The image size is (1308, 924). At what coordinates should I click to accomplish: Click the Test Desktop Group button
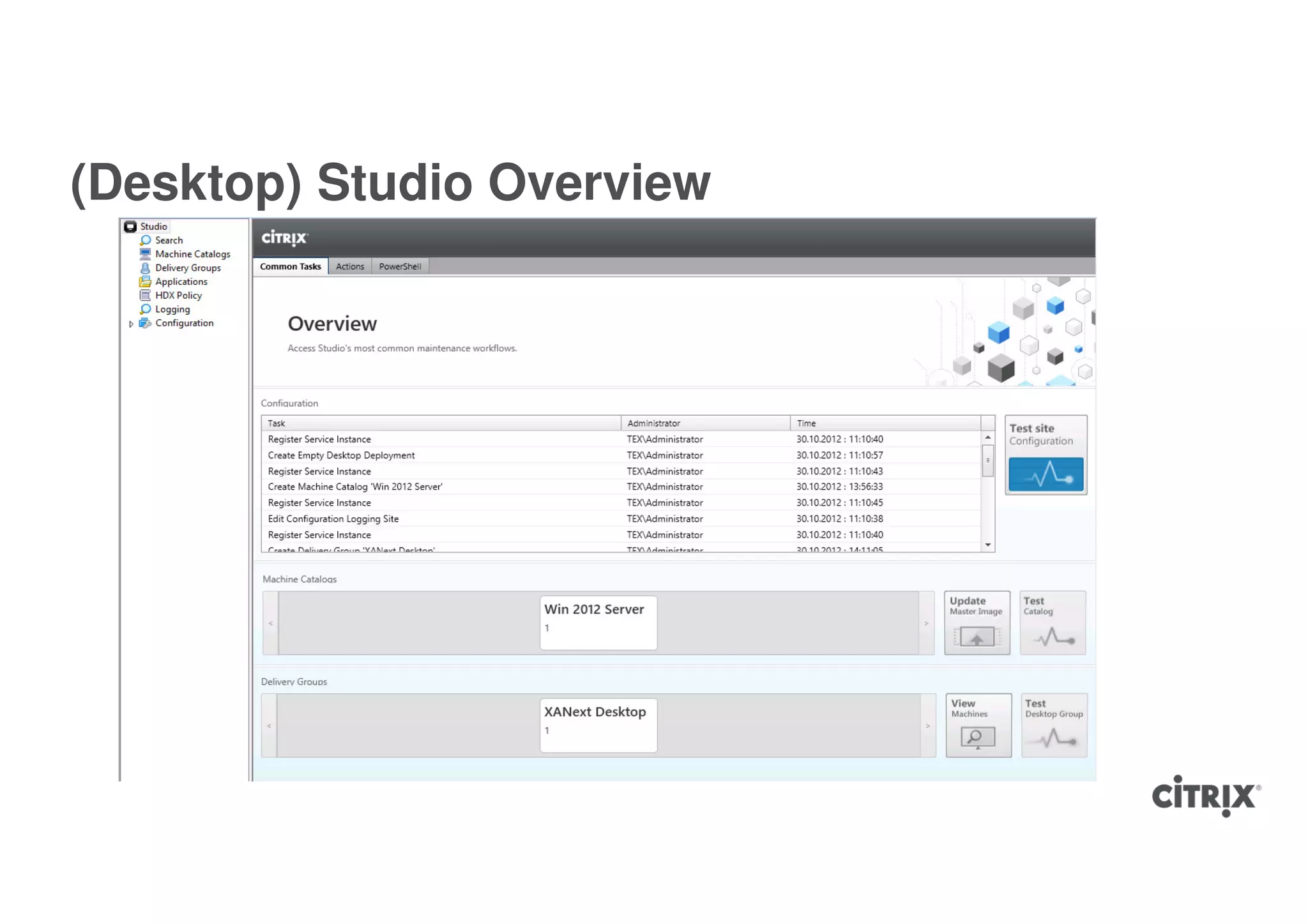pos(1054,725)
